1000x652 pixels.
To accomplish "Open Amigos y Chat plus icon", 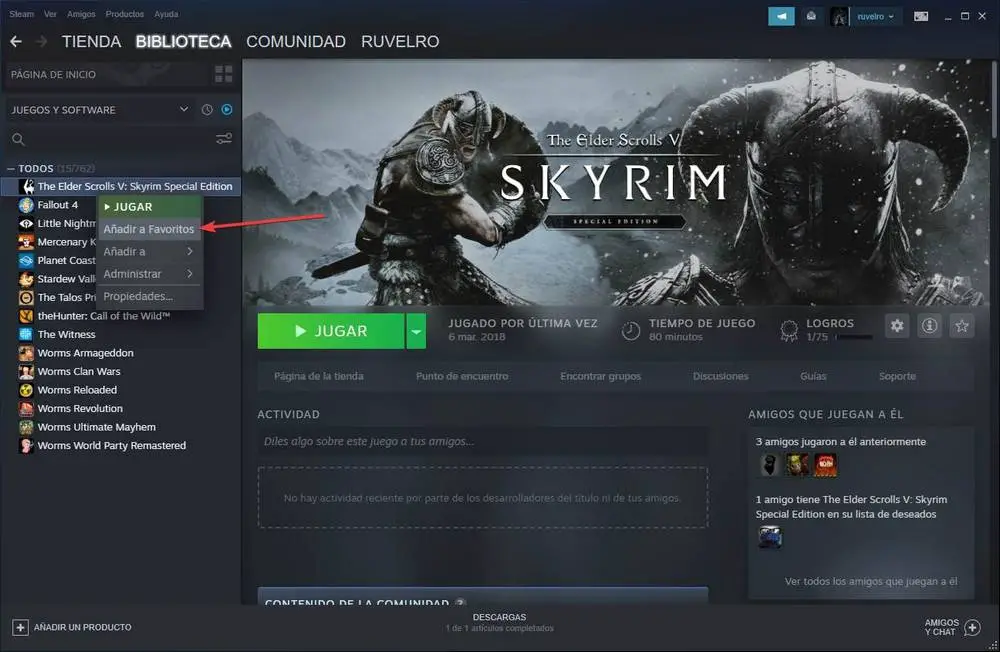I will point(972,627).
